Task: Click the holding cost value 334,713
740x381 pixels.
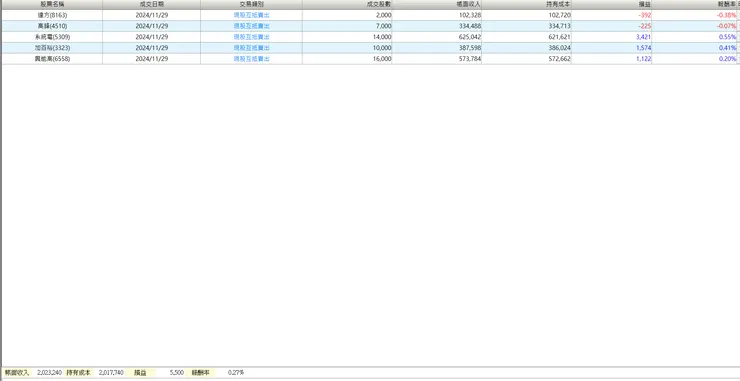Action: (560, 26)
